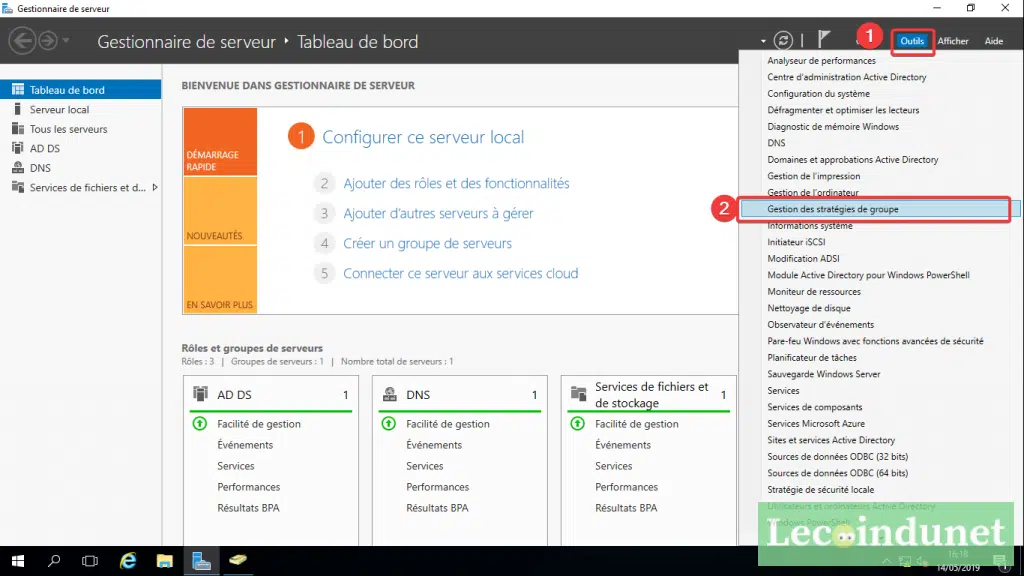This screenshot has width=1024, height=576.
Task: Choose Configuration du système
Action: click(818, 93)
